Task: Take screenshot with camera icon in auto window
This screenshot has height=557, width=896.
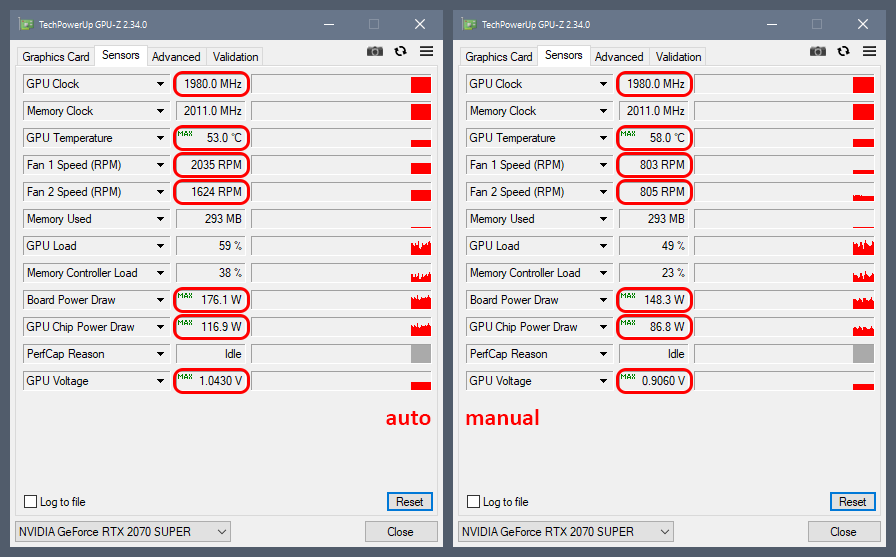Action: 375,51
